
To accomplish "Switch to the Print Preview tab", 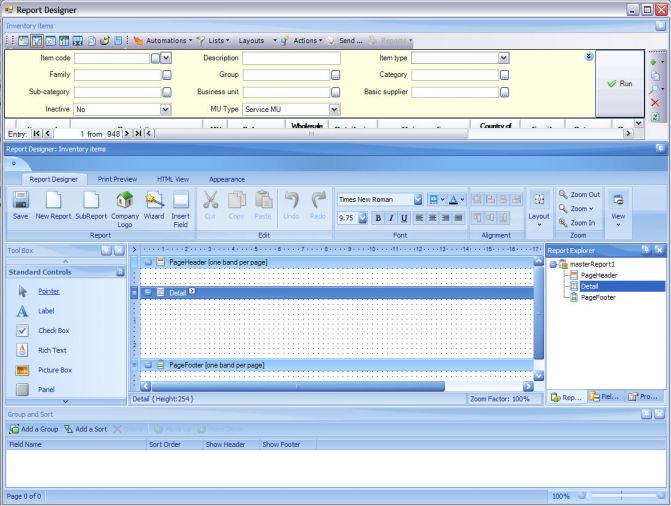I will pyautogui.click(x=117, y=179).
